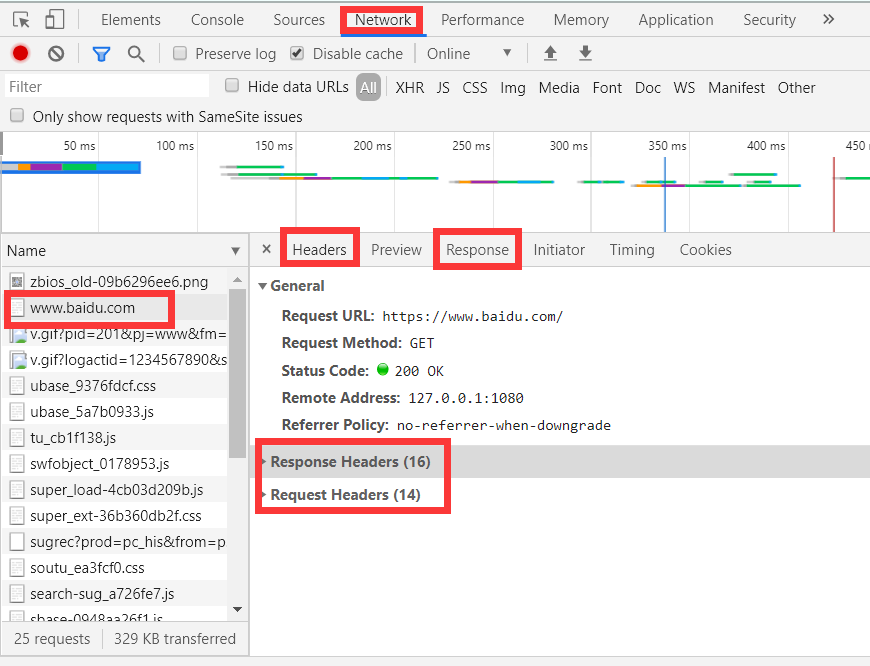Viewport: 870px width, 666px height.
Task: Open the Timing tab
Action: [632, 250]
